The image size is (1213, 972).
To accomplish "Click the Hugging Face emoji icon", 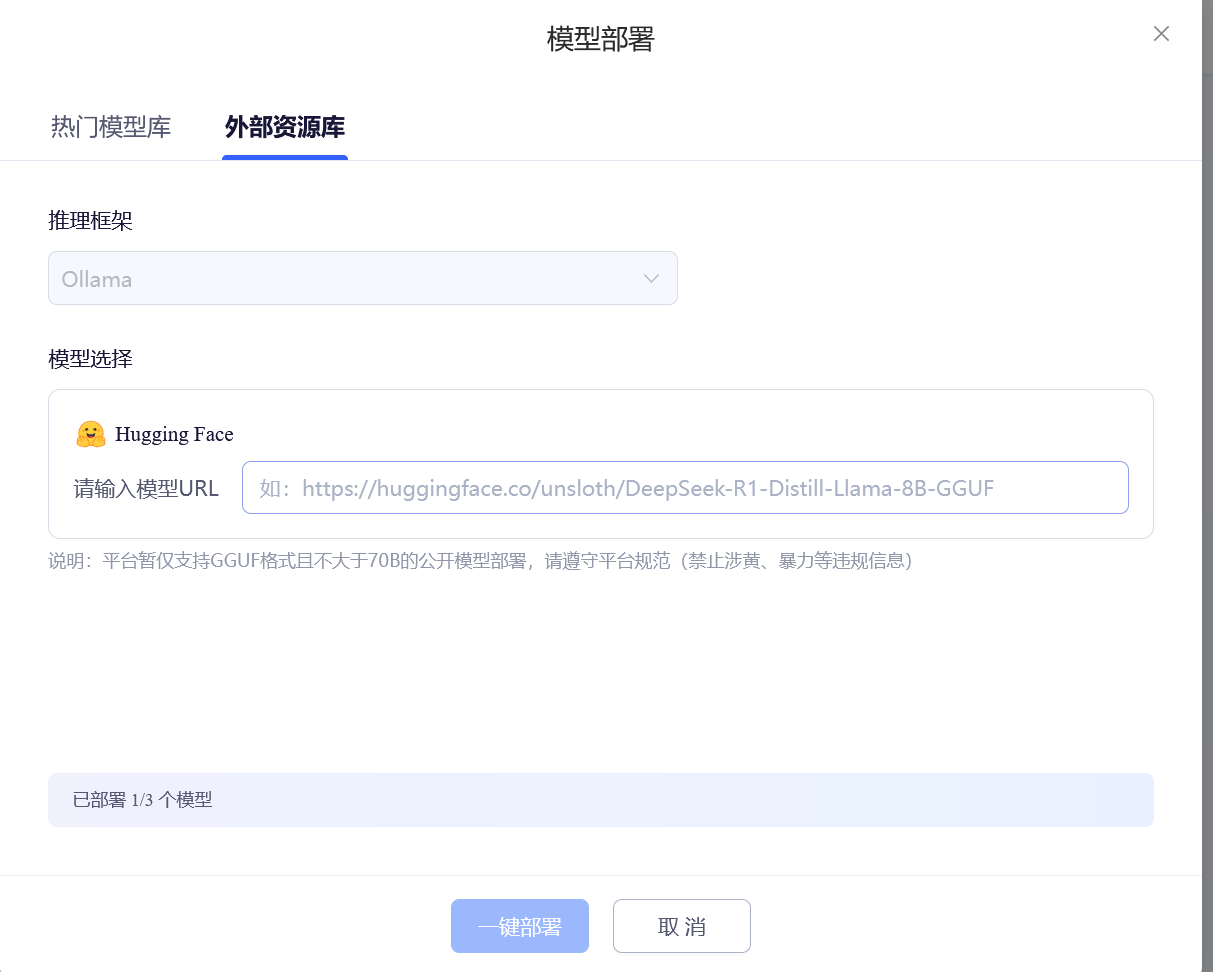I will point(91,434).
